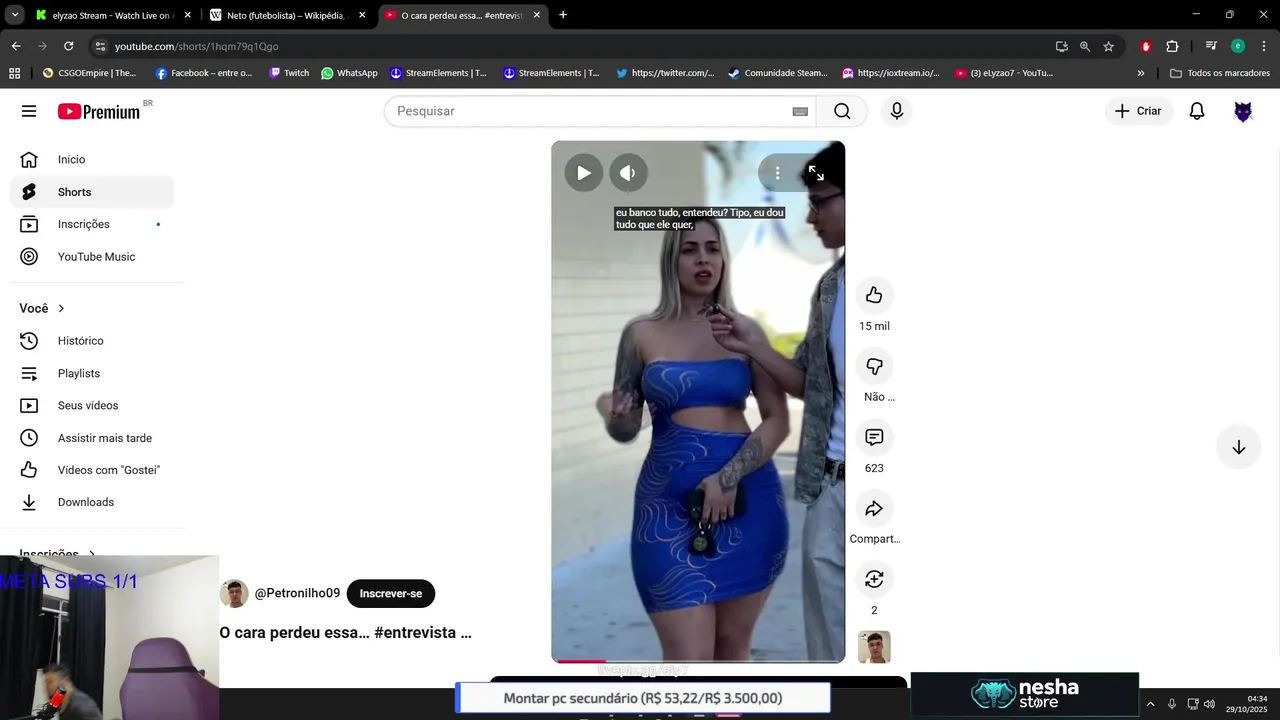Open Vídeos com "Gostei" list
The image size is (1280, 720).
pos(92,470)
